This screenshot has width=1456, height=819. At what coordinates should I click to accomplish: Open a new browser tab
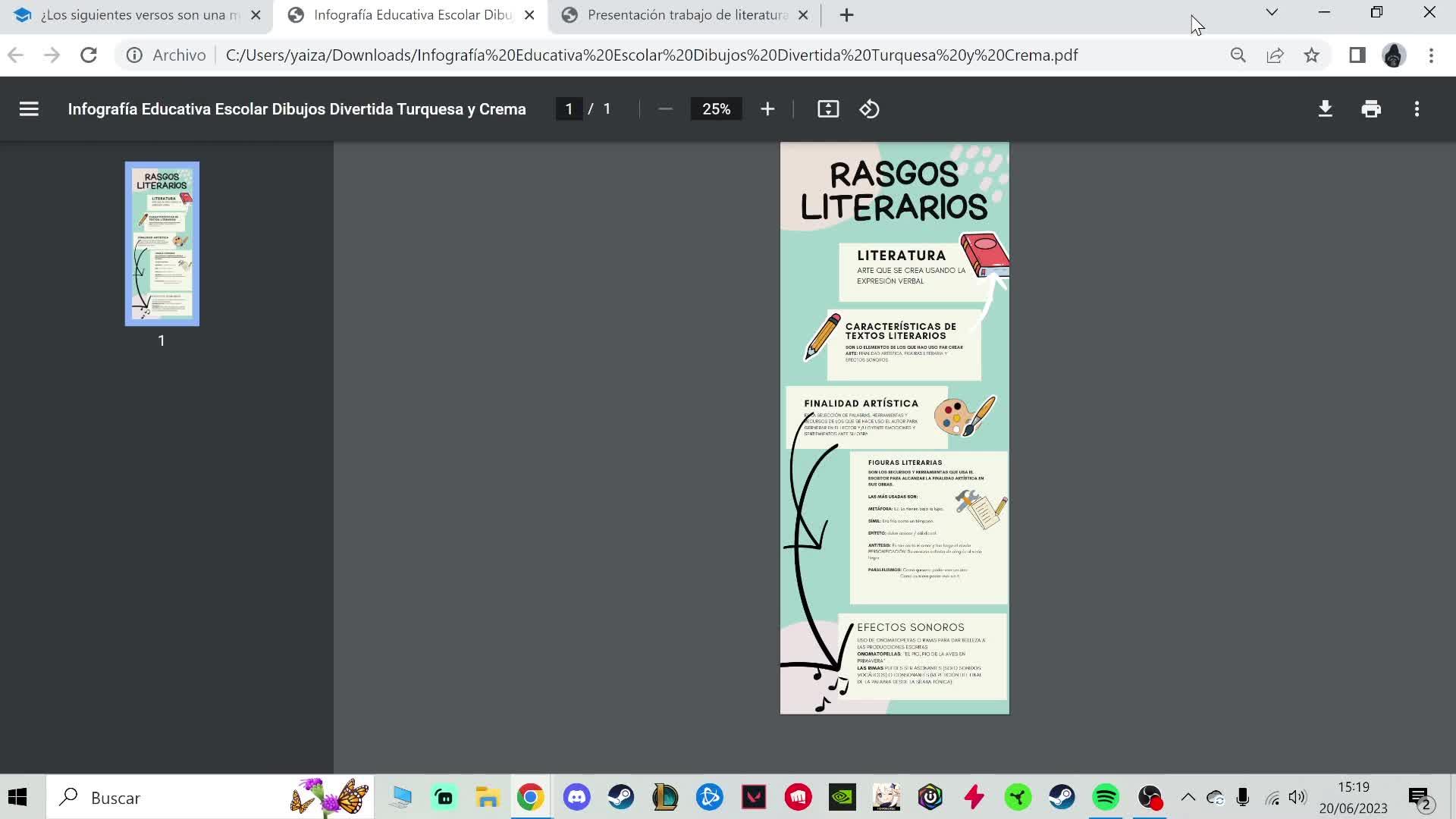[847, 15]
